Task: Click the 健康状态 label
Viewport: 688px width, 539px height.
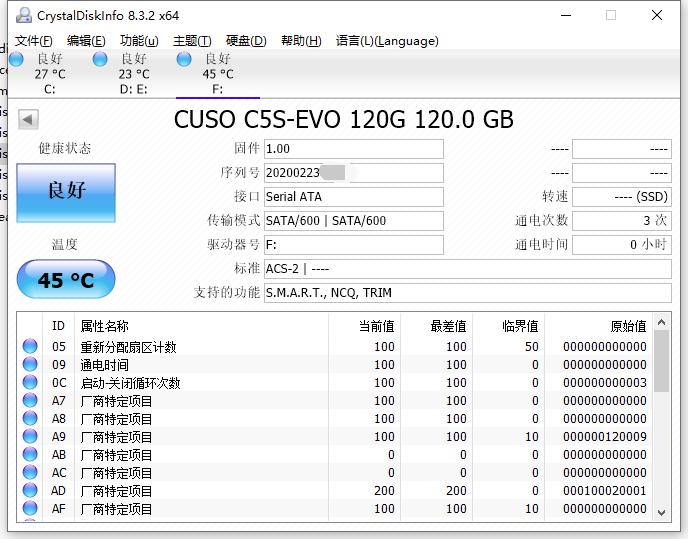Action: tap(65, 148)
